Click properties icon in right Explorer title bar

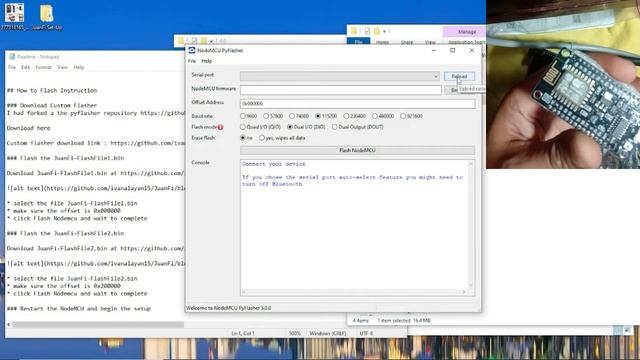tap(367, 31)
